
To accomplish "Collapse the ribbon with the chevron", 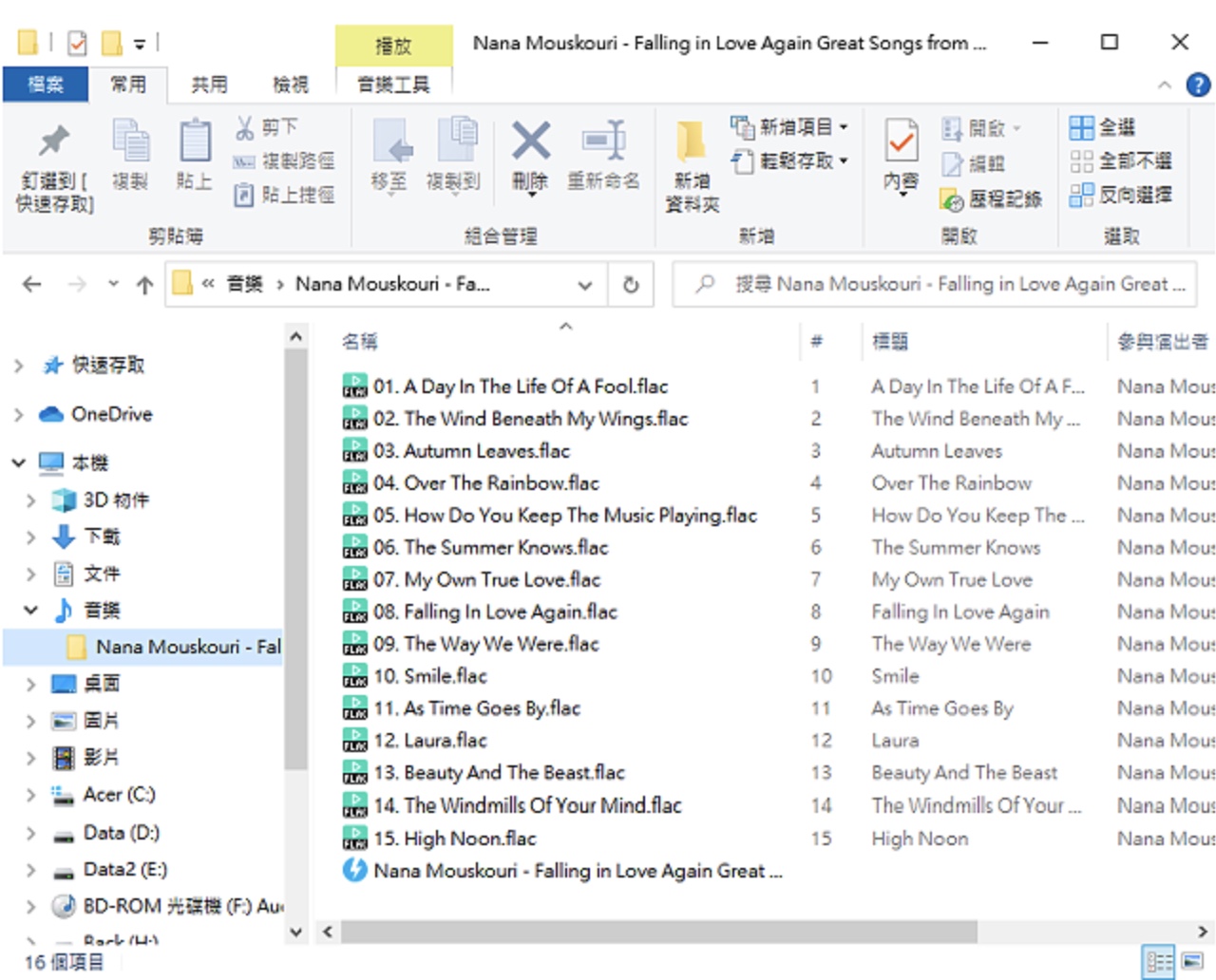I will click(x=1164, y=85).
